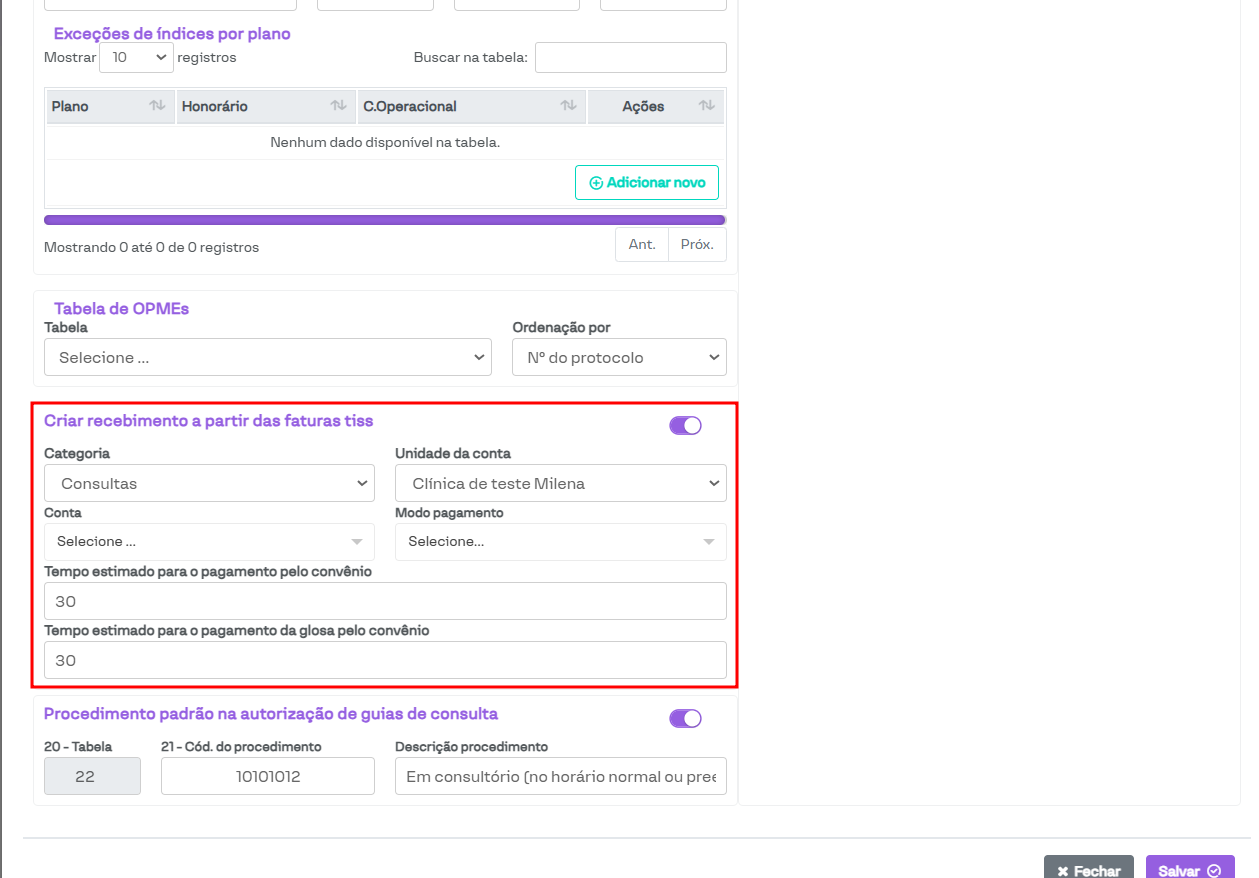Close the dialog with Fechar
Screen dimensions: 1259x878
coord(1088,869)
